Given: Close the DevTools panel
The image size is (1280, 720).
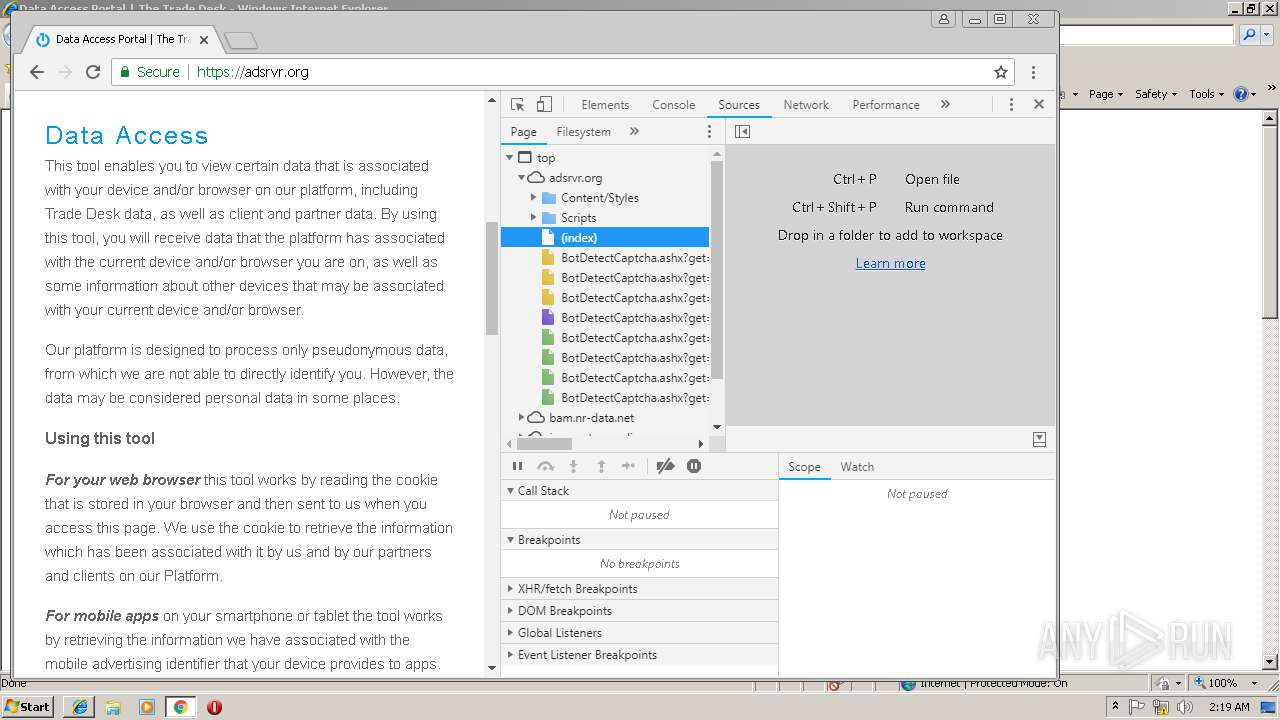Looking at the screenshot, I should (x=1039, y=104).
